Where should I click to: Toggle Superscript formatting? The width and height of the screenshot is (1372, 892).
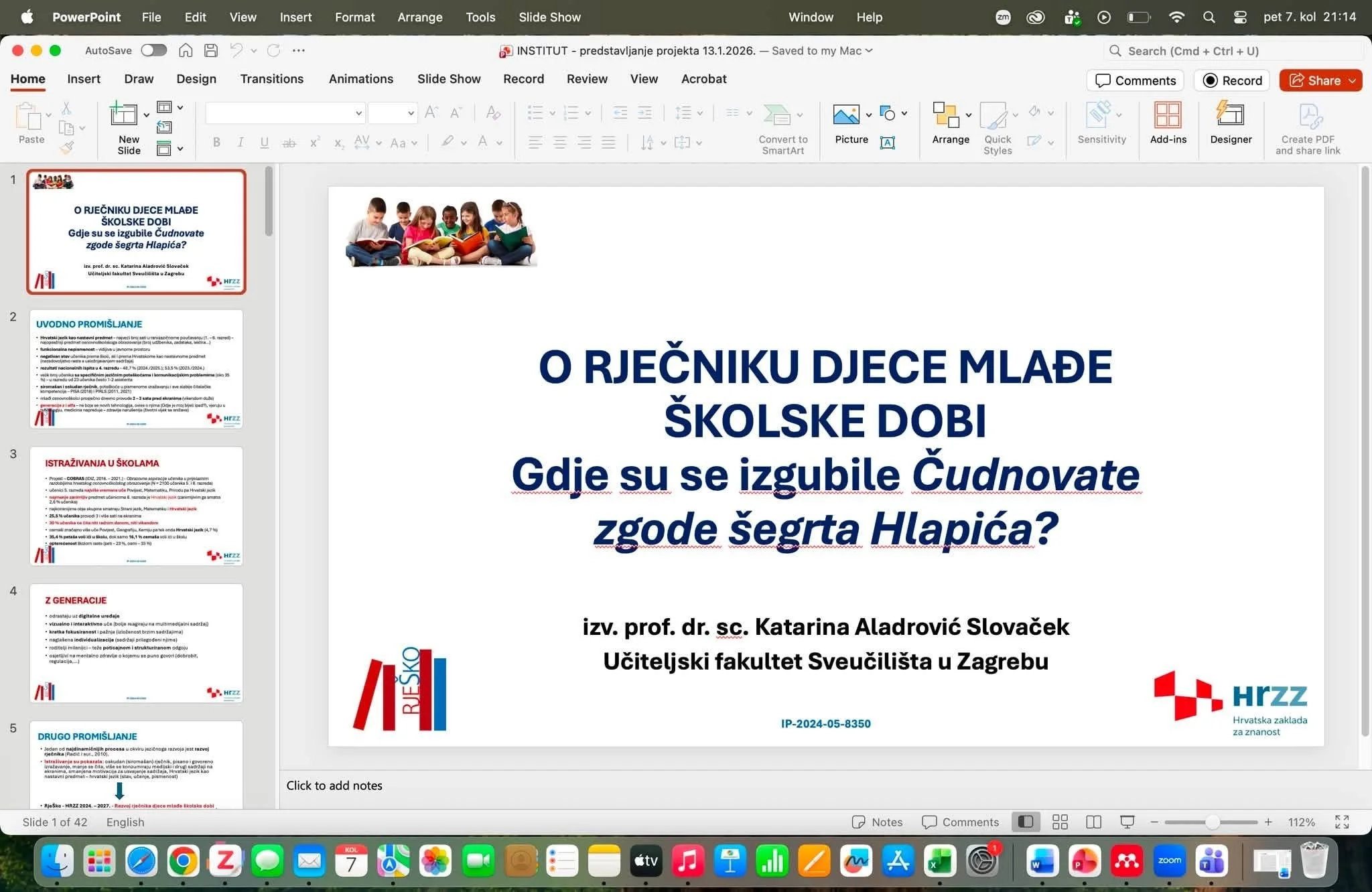click(x=315, y=142)
